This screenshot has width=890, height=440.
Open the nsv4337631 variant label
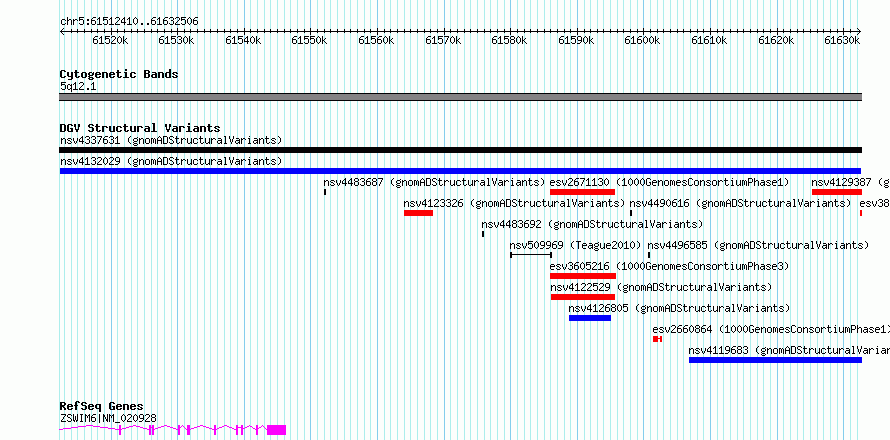click(171, 140)
